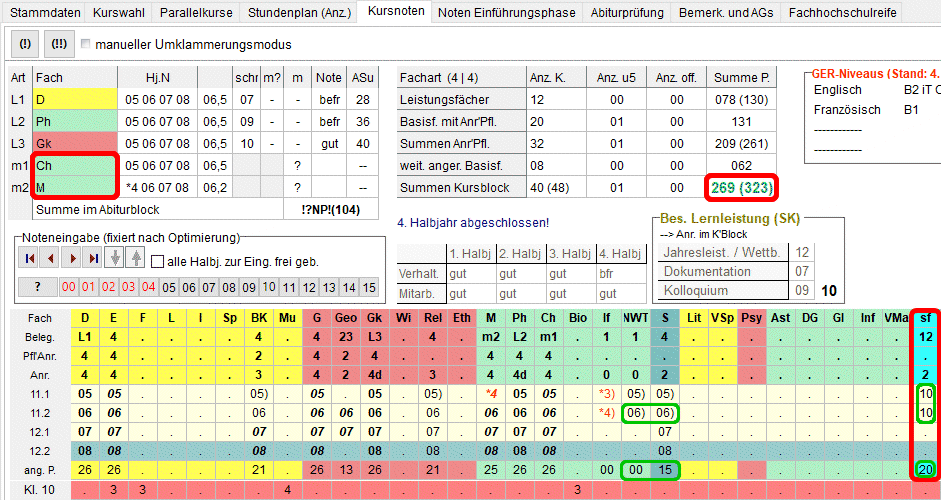Image resolution: width=941 pixels, height=500 pixels.
Task: Click the red 00 grade button
Action: (69, 288)
